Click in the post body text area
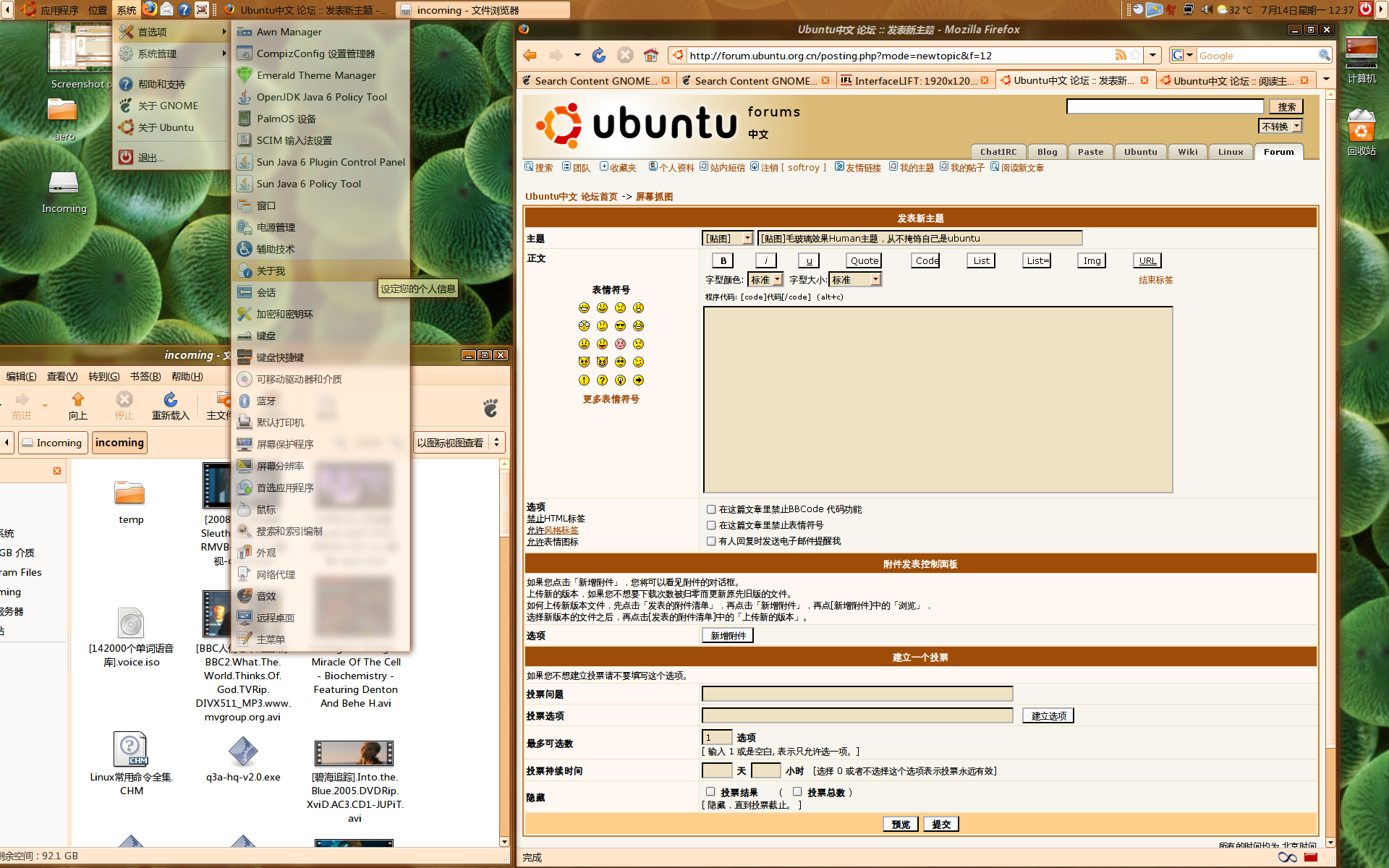Screen dimensions: 1389x868 tap(938, 399)
